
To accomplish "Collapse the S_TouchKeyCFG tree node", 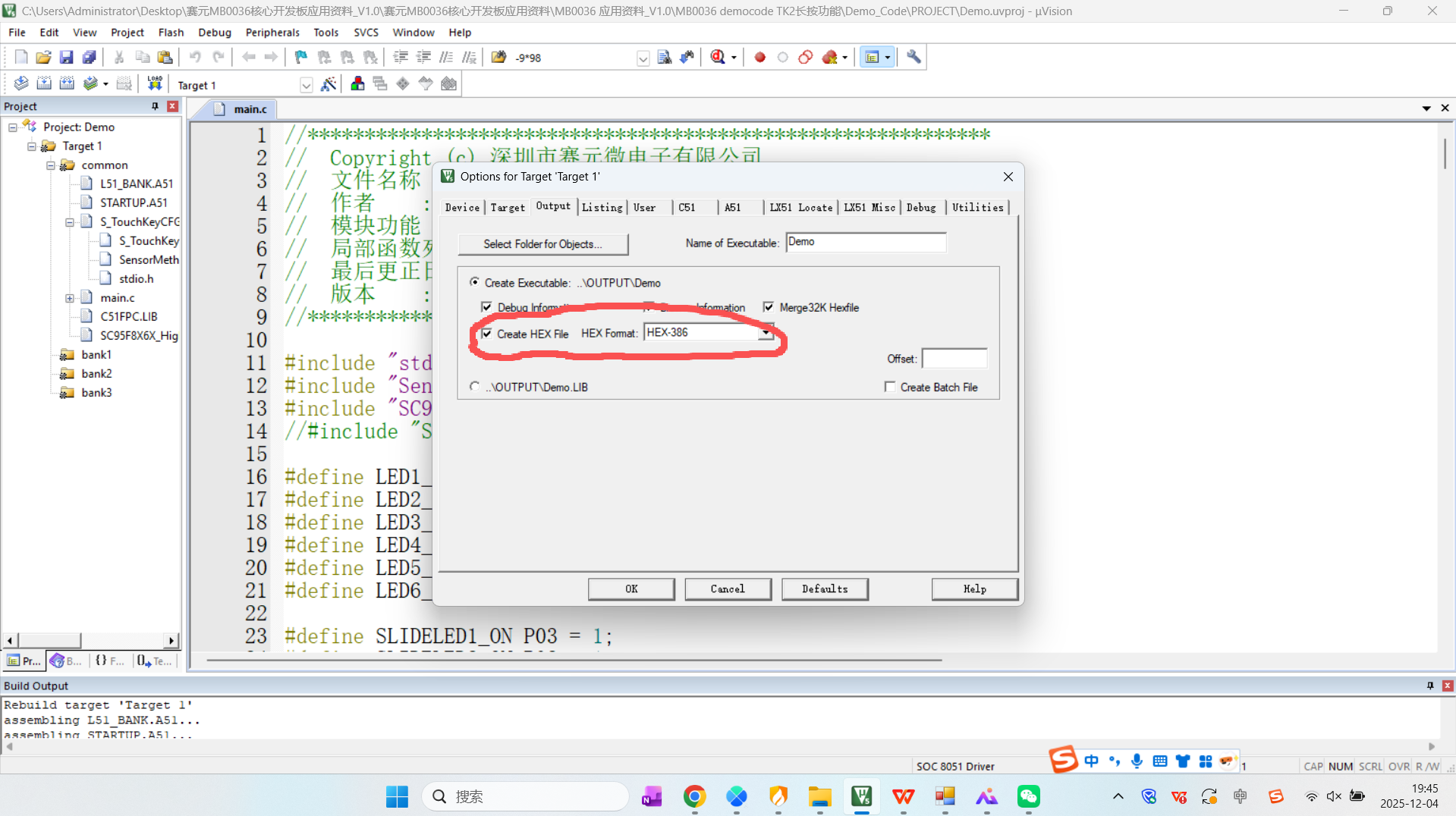I will [x=70, y=222].
